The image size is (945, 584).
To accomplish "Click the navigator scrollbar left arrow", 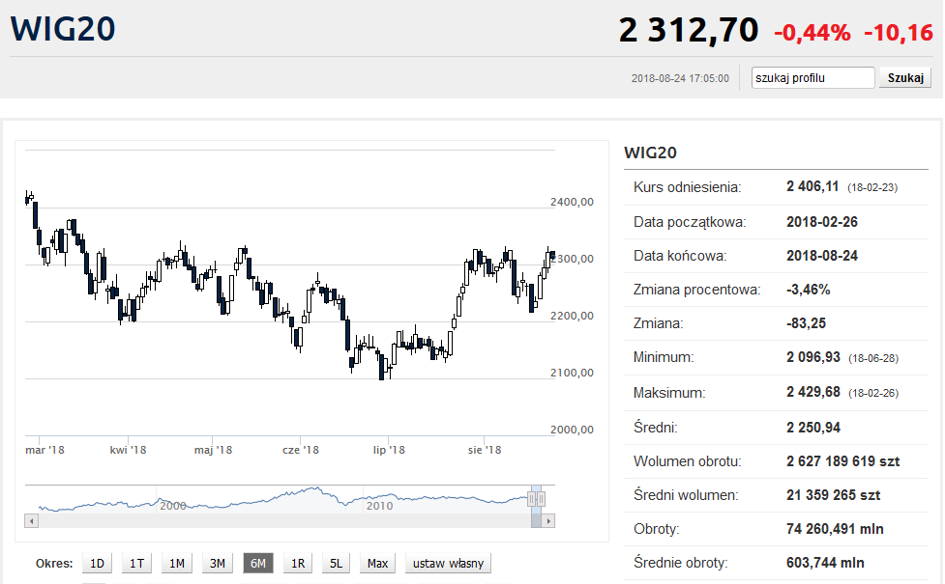I will click(31, 521).
